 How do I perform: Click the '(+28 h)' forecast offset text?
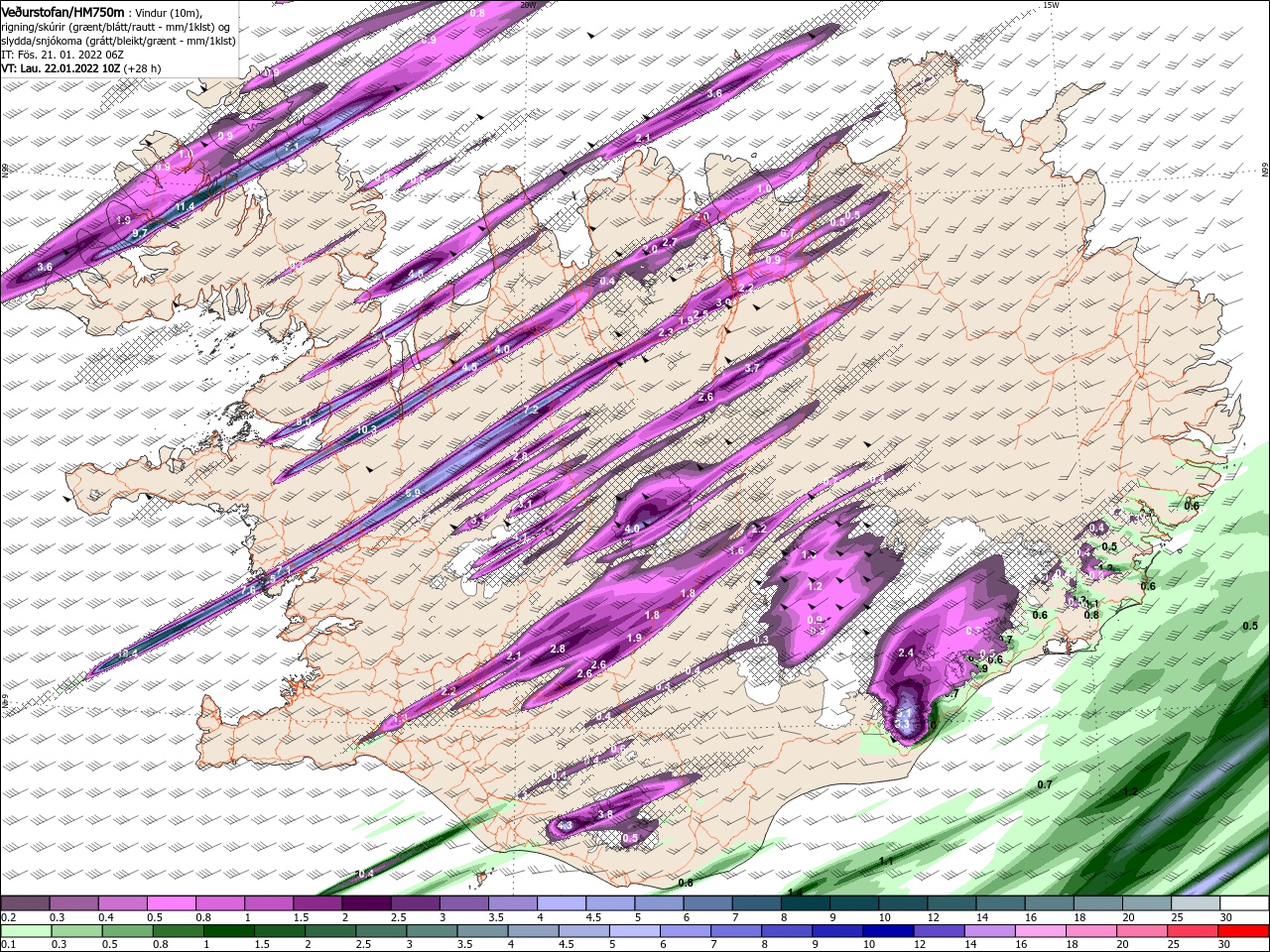(143, 68)
